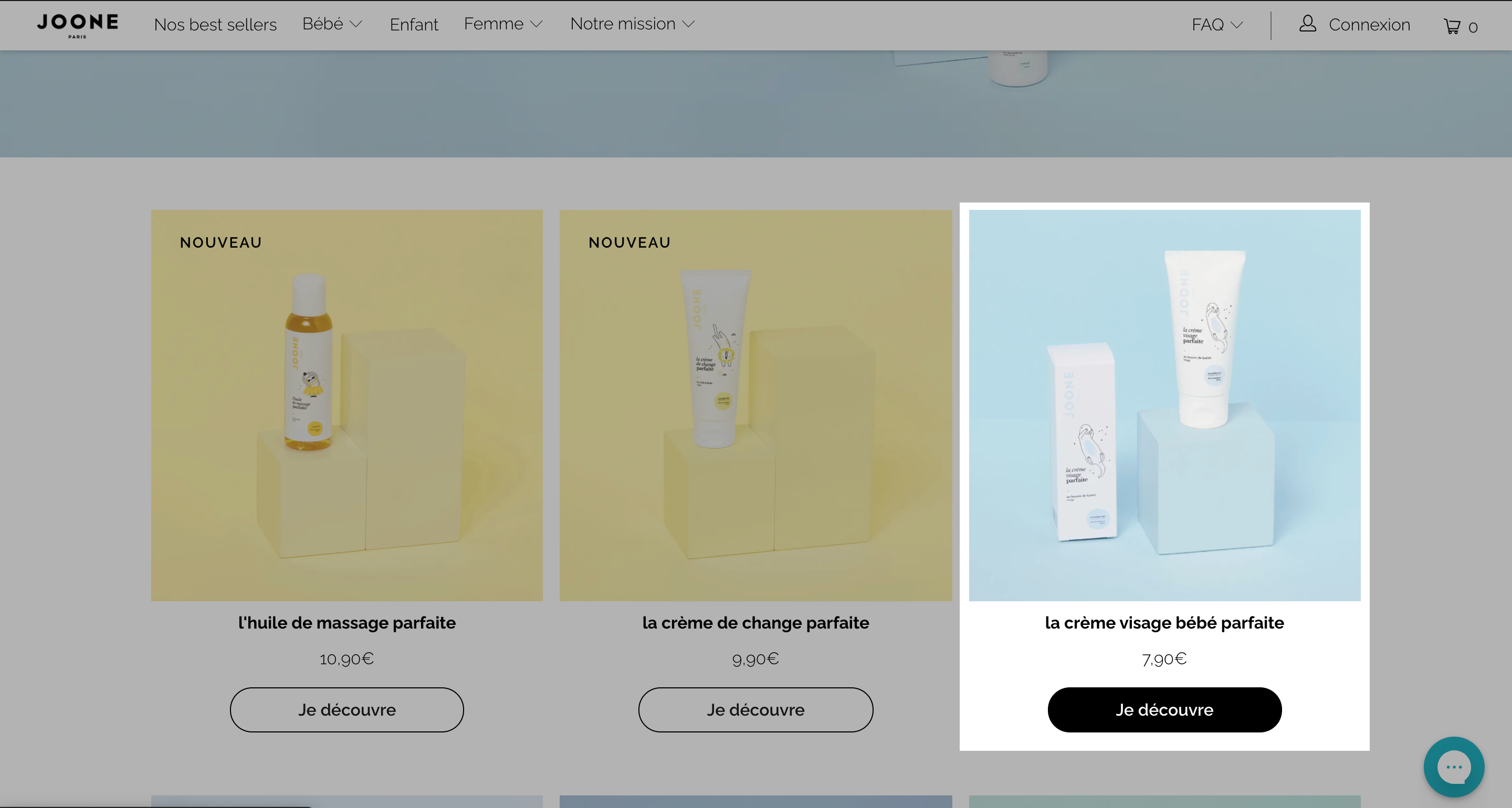Click Je découvre for huile de massage
Viewport: 1512px width, 808px height.
tap(347, 709)
